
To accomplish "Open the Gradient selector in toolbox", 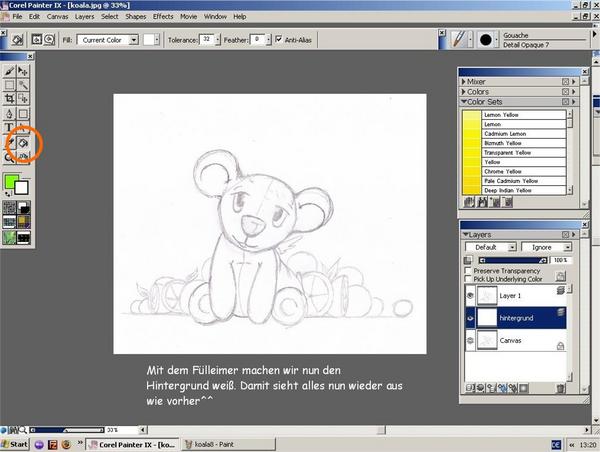I will click(x=23, y=207).
